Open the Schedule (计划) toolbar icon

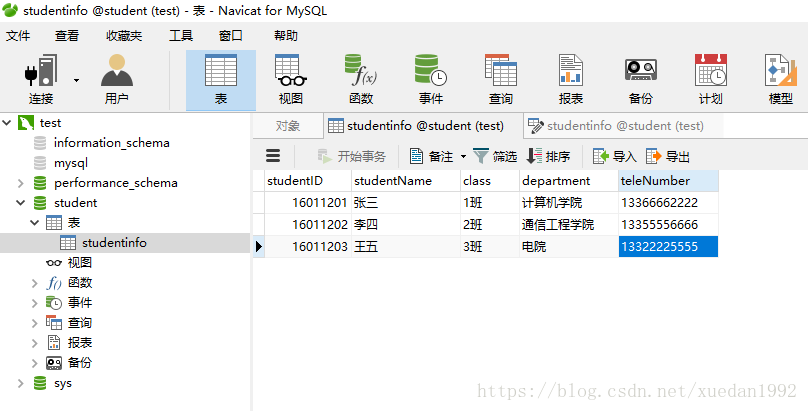coord(711,80)
